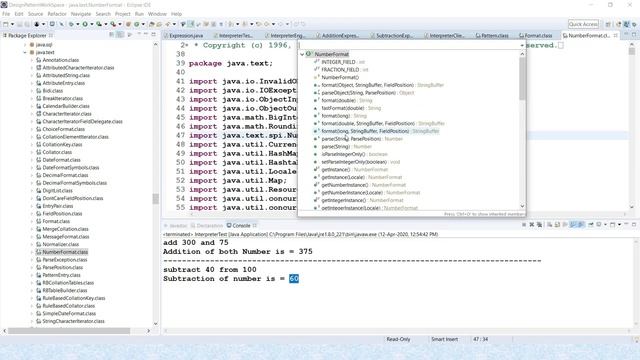Click Collapse All in Package Explorer
Image resolution: width=640 pixels, height=360 pixels.
click(x=111, y=35)
